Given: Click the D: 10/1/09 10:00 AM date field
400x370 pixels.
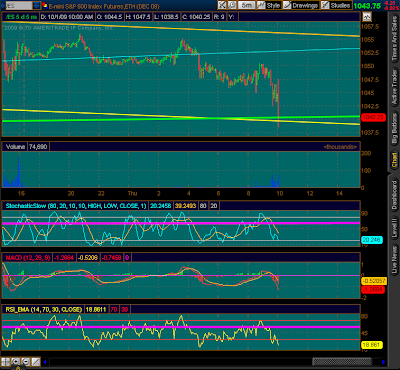Looking at the screenshot, I should [x=67, y=16].
